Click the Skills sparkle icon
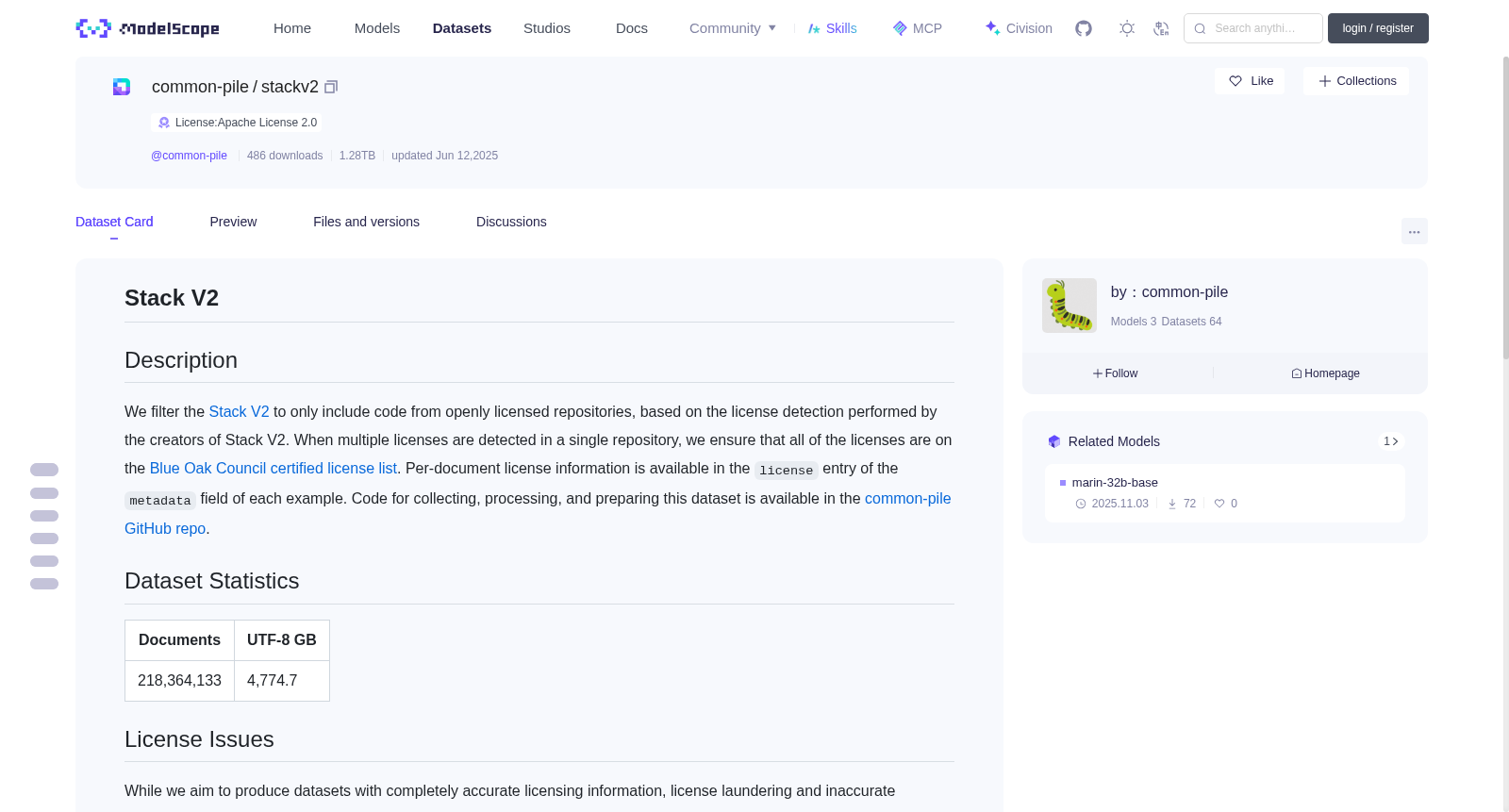The width and height of the screenshot is (1509, 812). click(x=814, y=28)
